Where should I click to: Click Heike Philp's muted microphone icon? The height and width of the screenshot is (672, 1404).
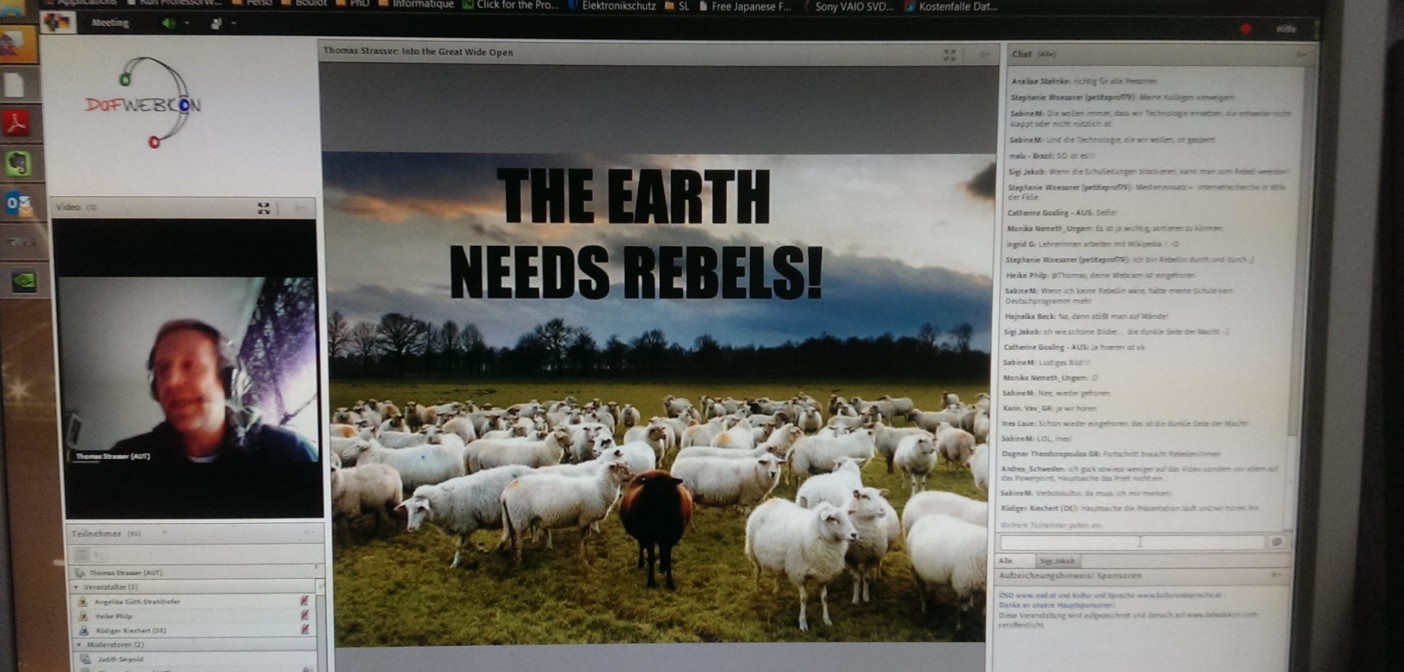click(304, 616)
